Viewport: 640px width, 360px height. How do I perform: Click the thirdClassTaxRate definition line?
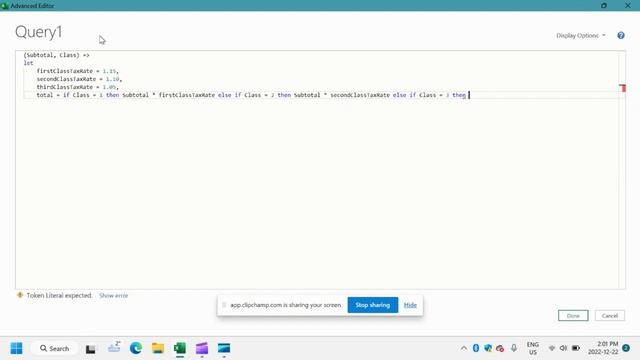tap(78, 87)
